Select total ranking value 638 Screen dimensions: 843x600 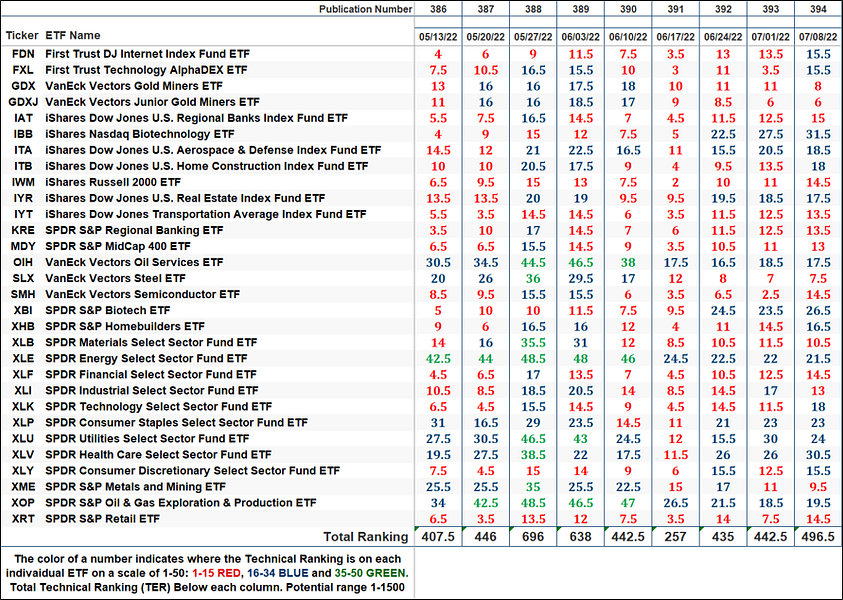[x=581, y=537]
